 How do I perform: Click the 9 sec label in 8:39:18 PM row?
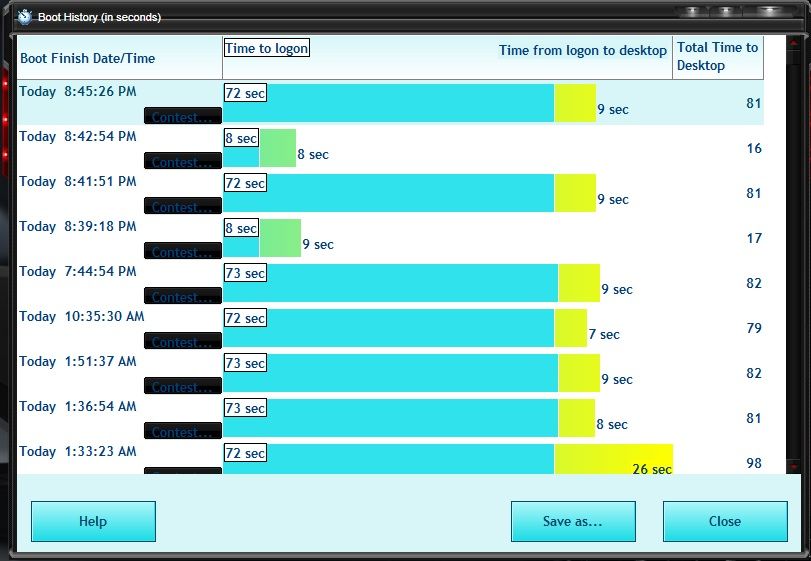point(318,245)
